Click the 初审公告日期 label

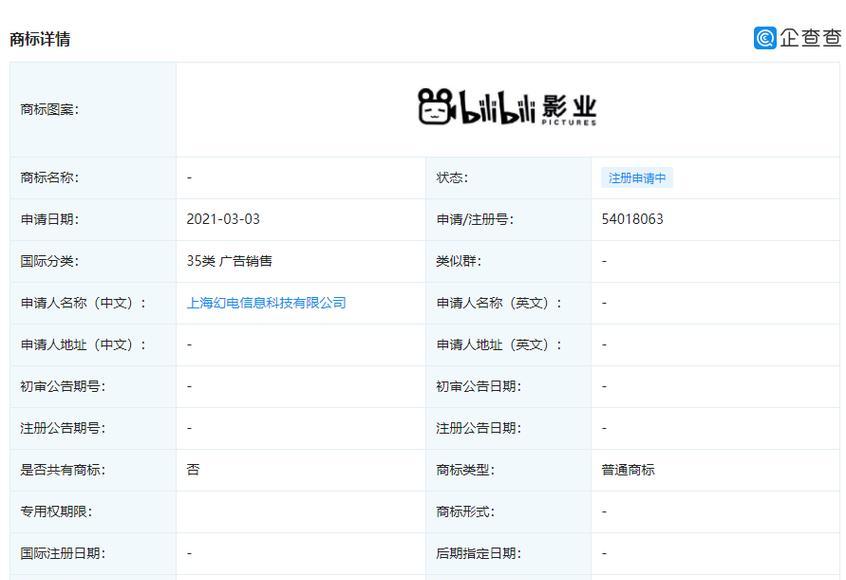coord(479,386)
